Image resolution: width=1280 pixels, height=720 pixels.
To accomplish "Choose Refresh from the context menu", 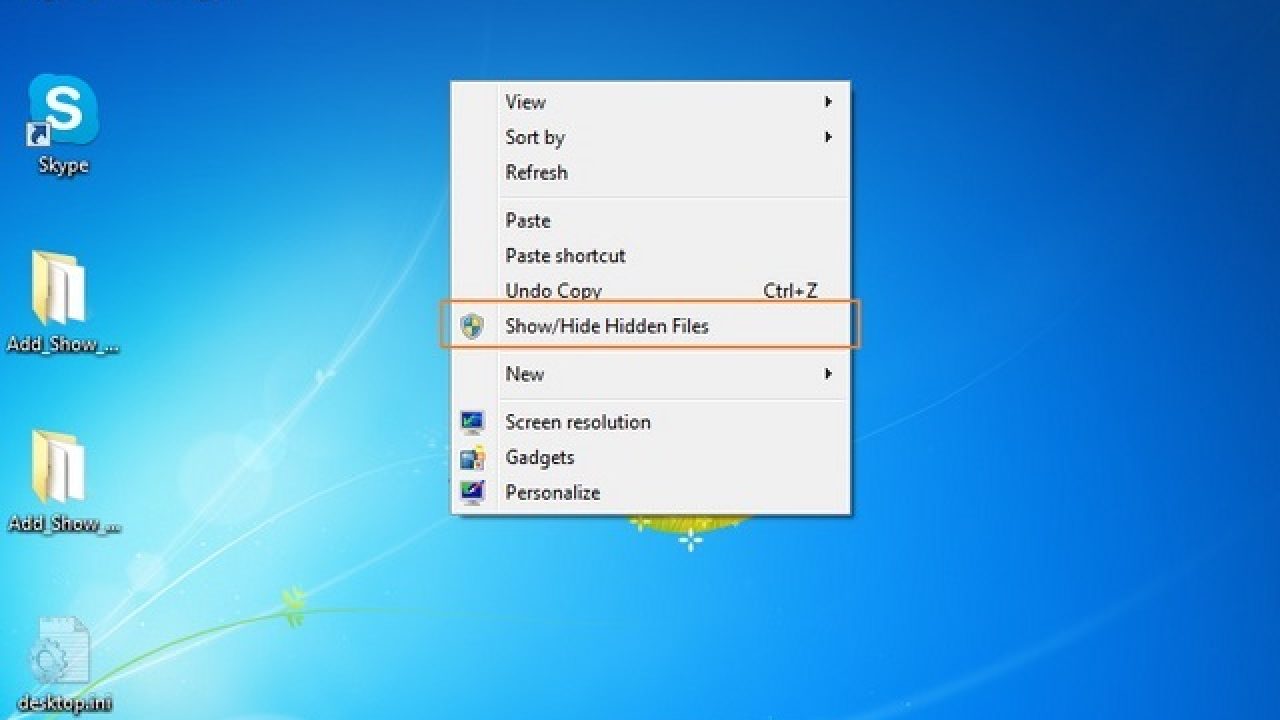I will [536, 172].
